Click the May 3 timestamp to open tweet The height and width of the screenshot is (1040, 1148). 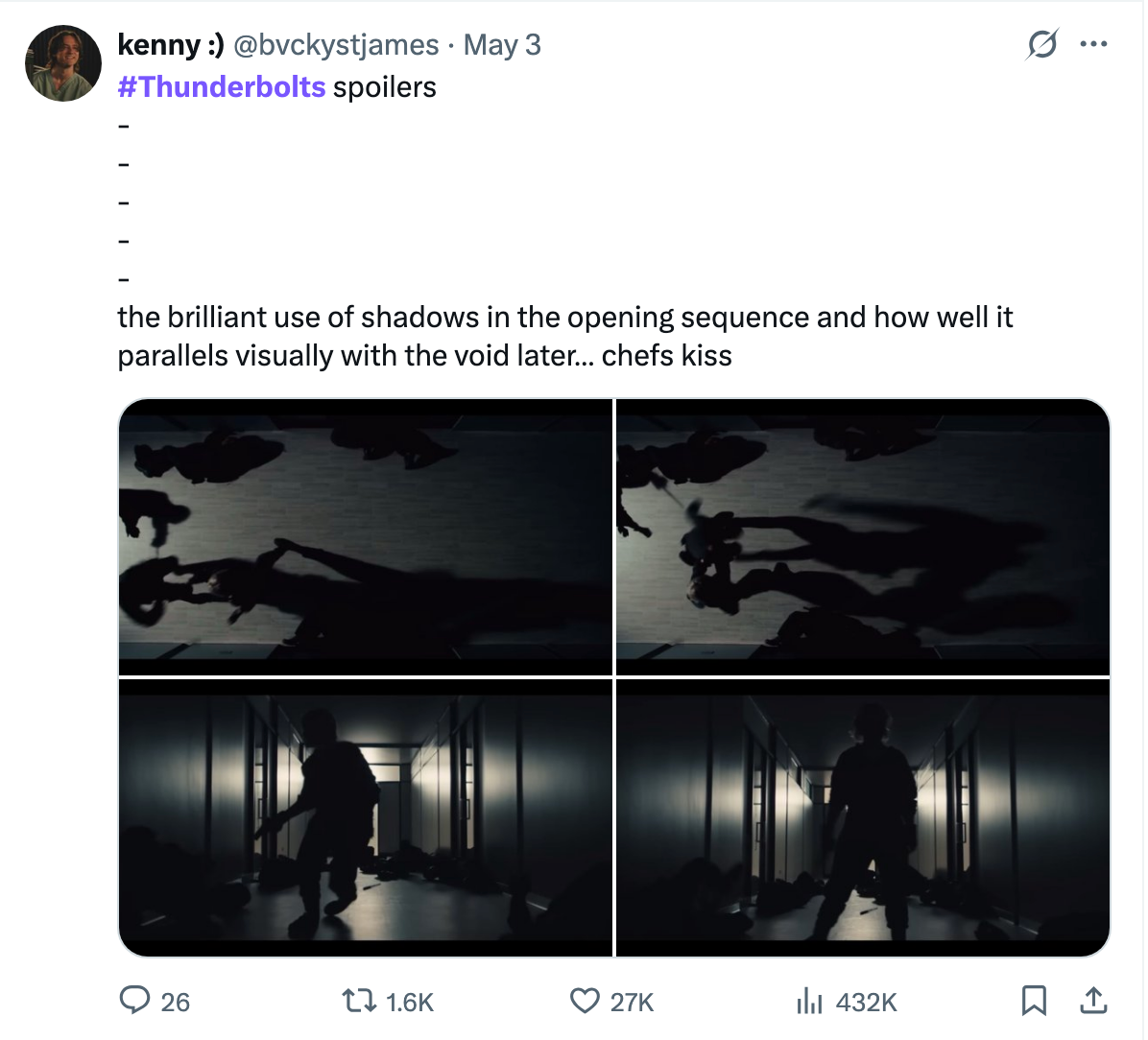[501, 44]
